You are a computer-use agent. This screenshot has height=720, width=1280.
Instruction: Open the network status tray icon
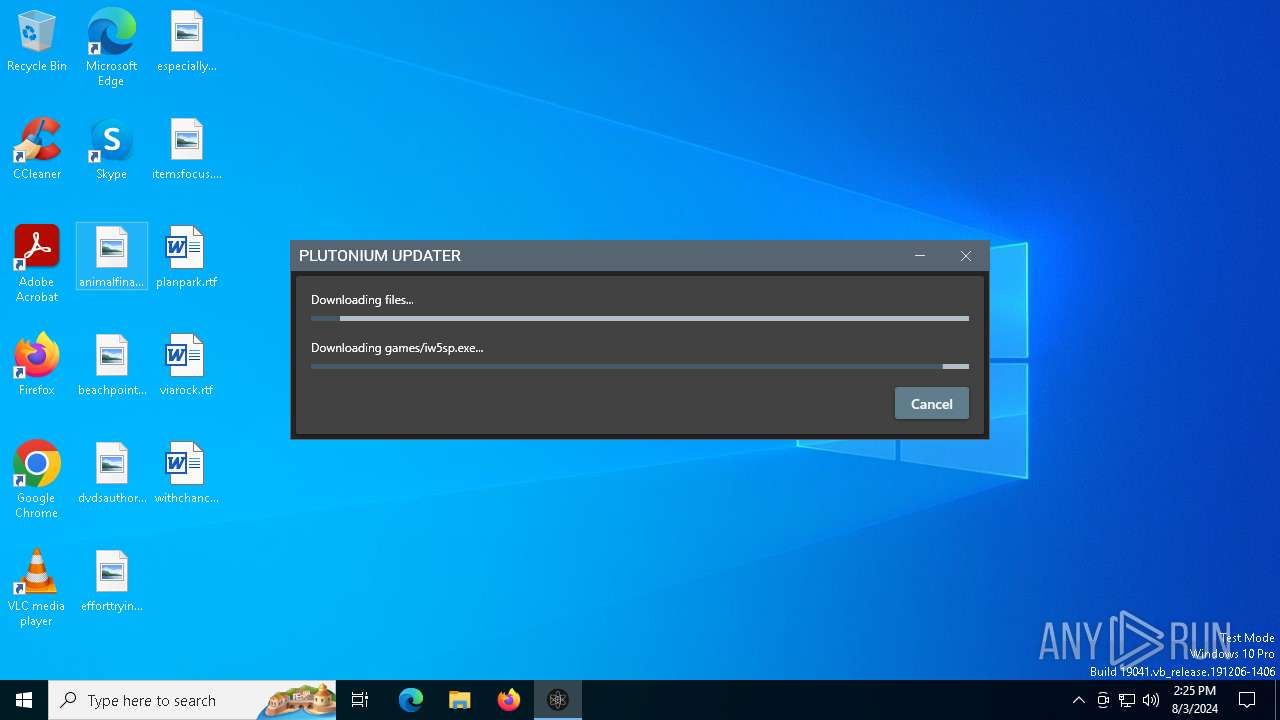click(1127, 700)
